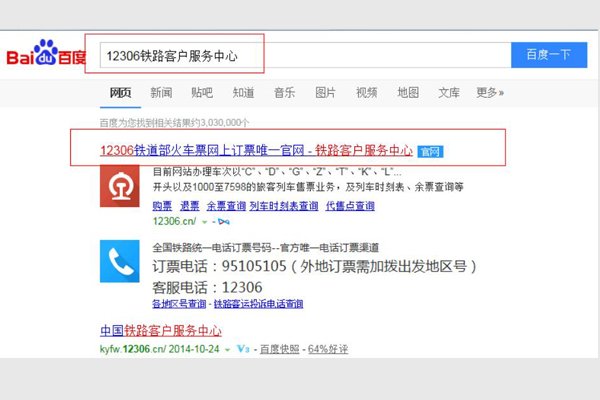This screenshot has height=400, width=600.
Task: Switch to the 地图 tab
Action: point(408,93)
